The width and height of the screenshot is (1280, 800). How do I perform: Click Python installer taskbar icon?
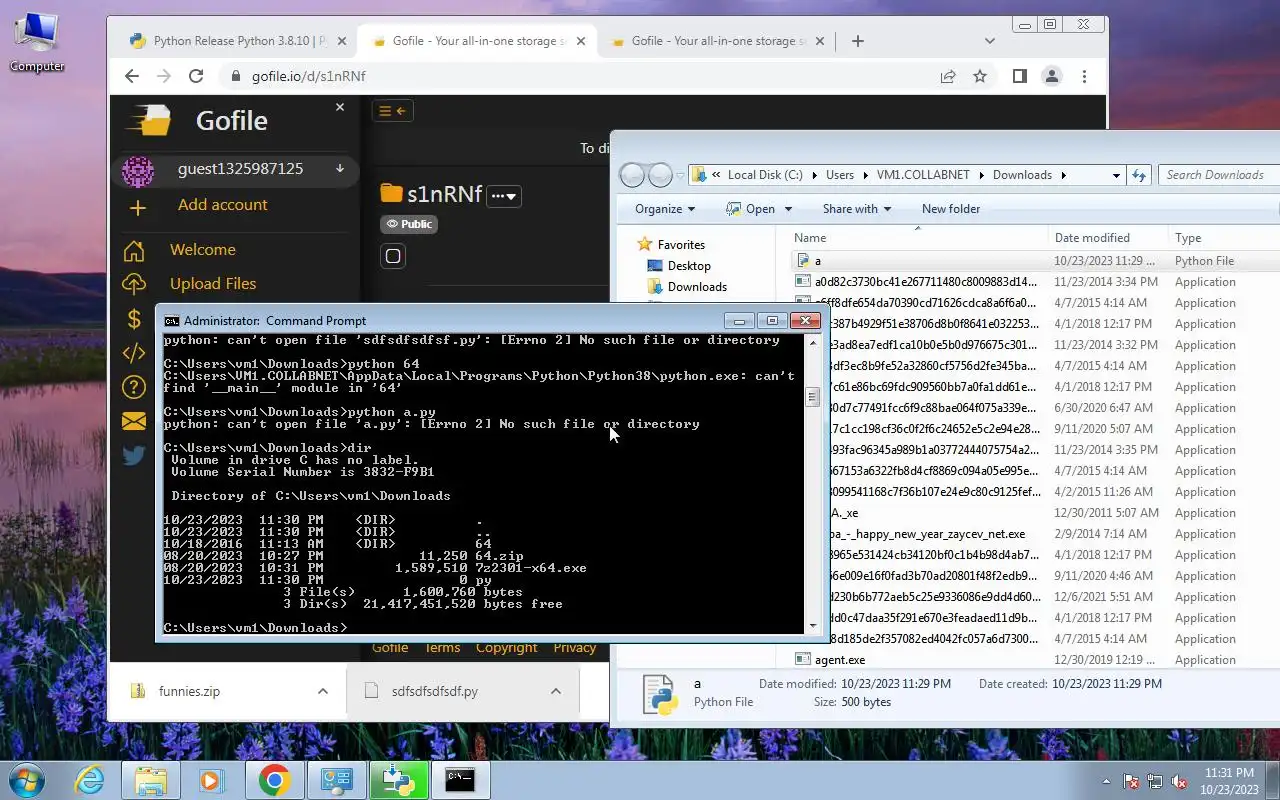tap(398, 781)
